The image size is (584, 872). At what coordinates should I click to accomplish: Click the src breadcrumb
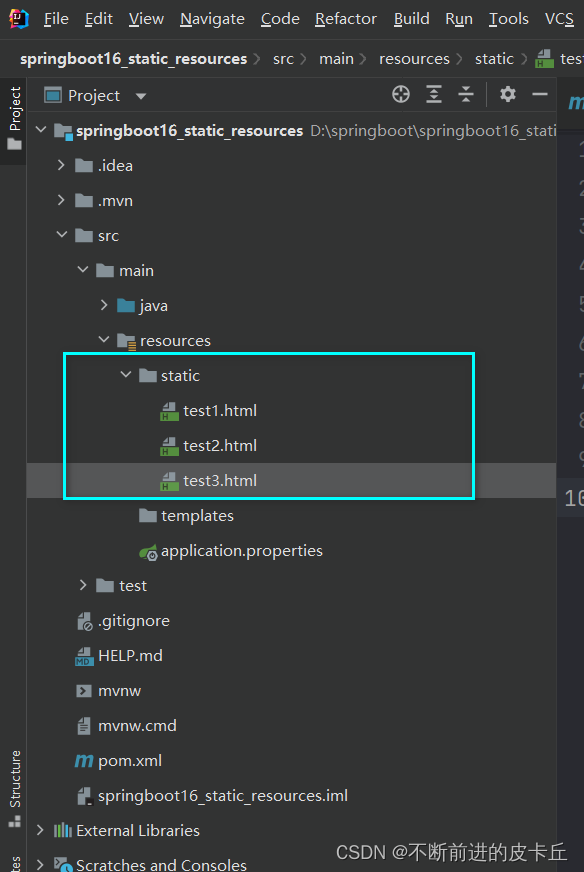tap(283, 59)
